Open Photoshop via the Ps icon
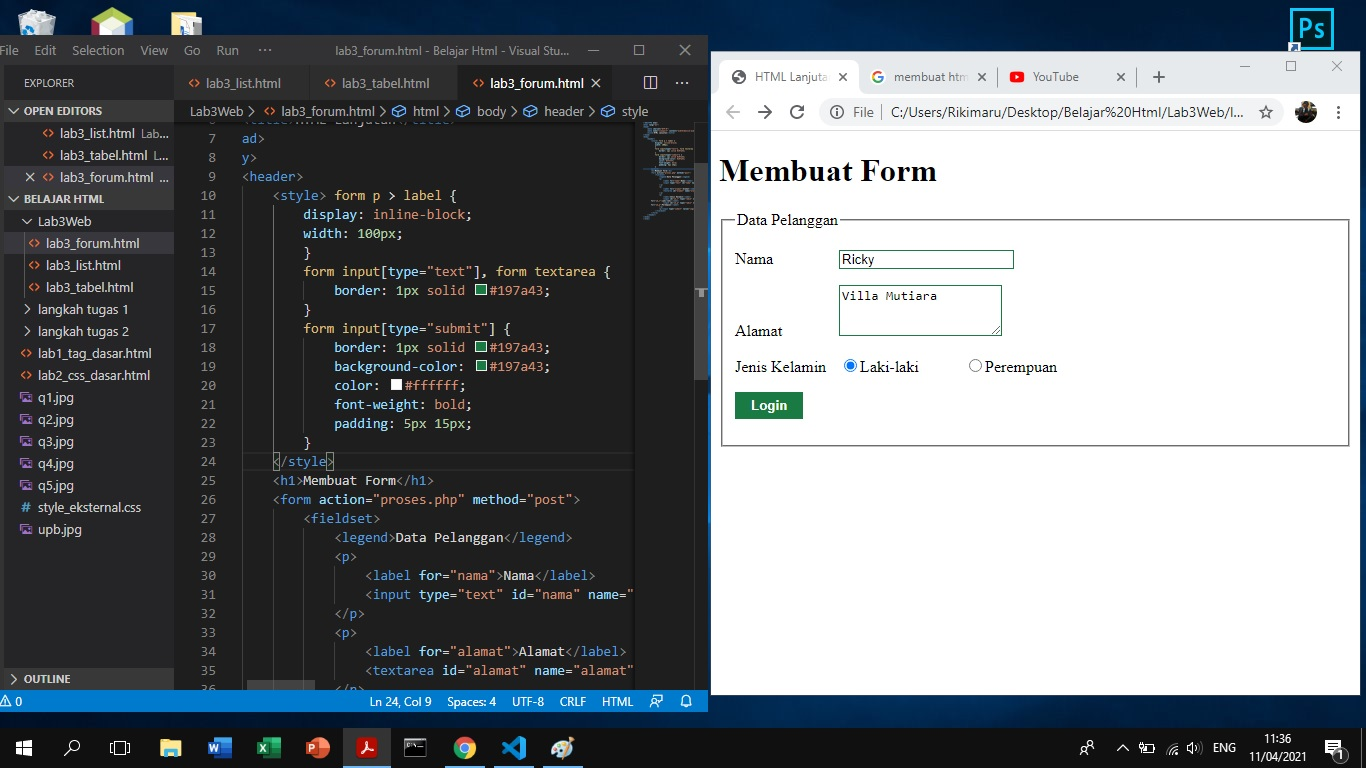The height and width of the screenshot is (768, 1366). click(1311, 30)
